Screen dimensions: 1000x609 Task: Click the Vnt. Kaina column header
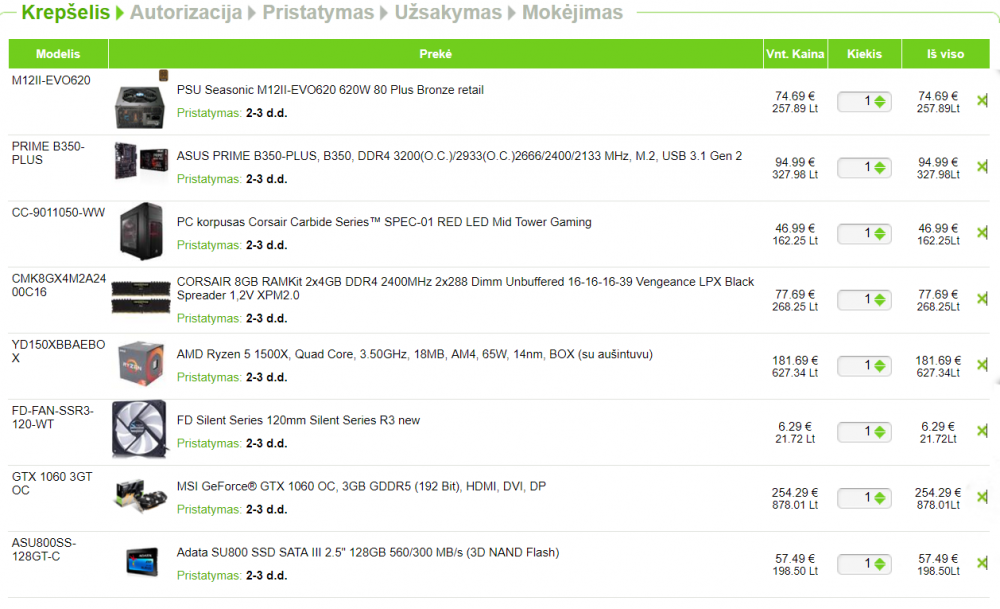pyautogui.click(x=795, y=54)
